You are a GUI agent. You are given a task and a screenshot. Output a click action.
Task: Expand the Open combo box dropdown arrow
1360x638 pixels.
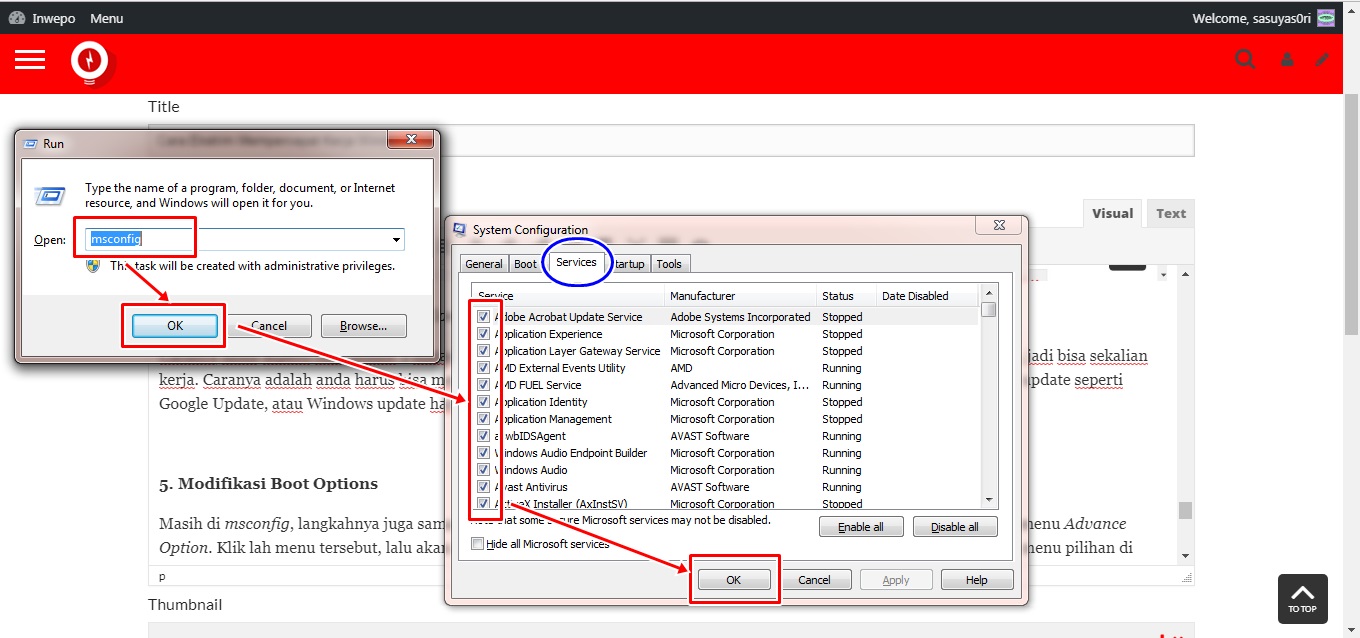point(396,240)
